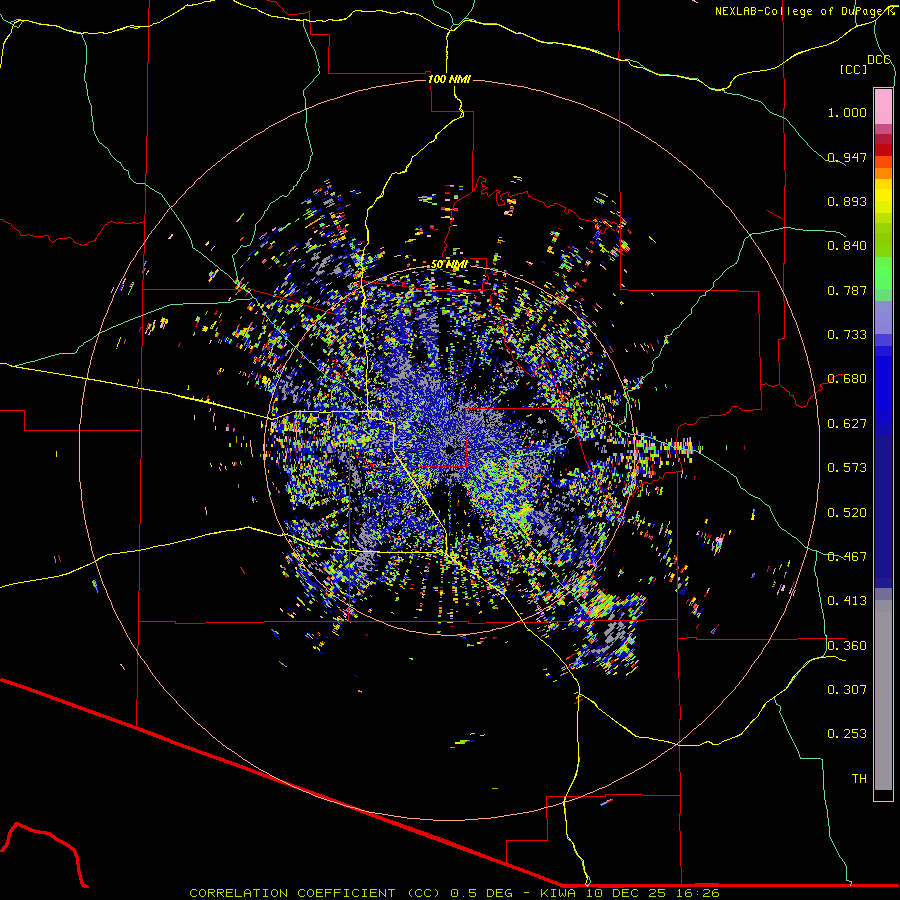900x900 pixels.
Task: Click the 50 NMI range ring label
Action: [x=449, y=265]
